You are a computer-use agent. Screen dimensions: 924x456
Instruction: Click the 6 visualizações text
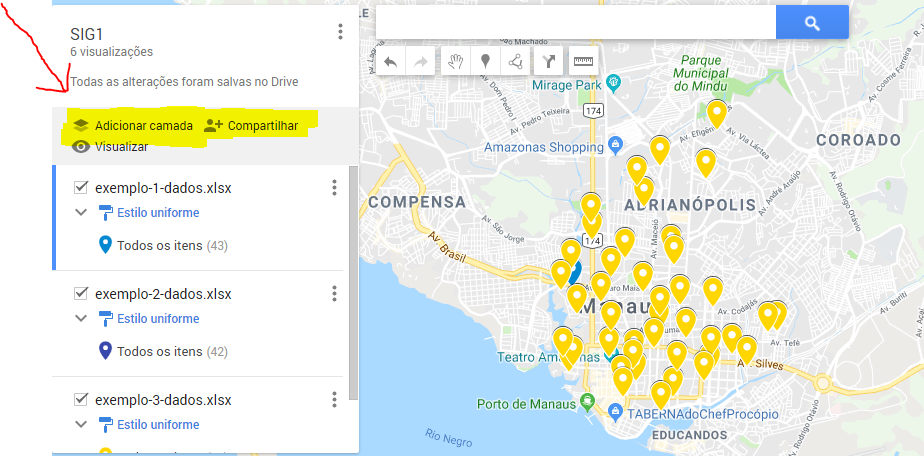click(x=111, y=52)
